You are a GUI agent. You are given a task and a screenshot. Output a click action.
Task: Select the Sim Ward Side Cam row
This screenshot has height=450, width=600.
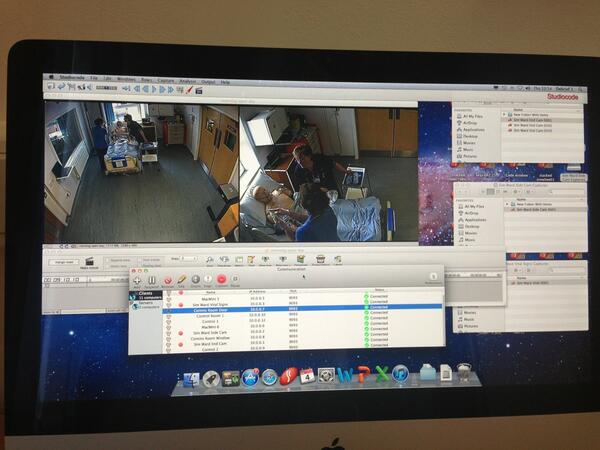302,333
